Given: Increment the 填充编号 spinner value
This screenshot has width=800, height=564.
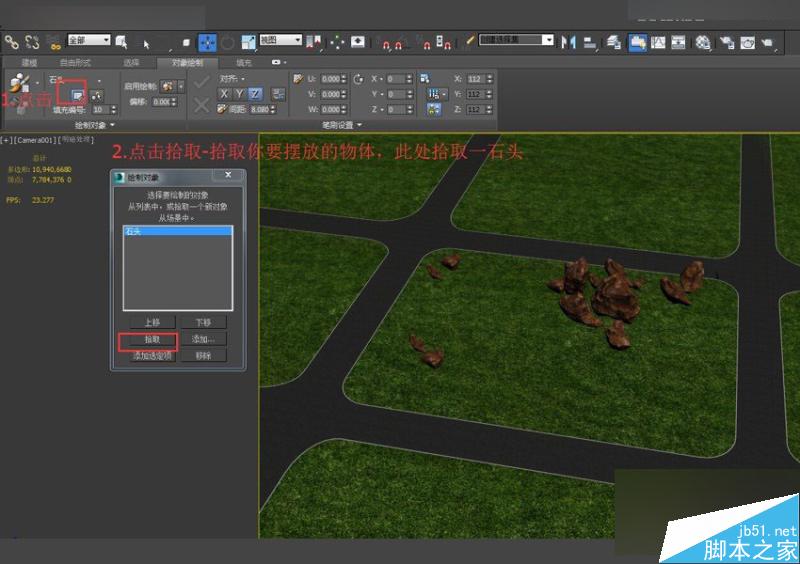Looking at the screenshot, I should (114, 107).
